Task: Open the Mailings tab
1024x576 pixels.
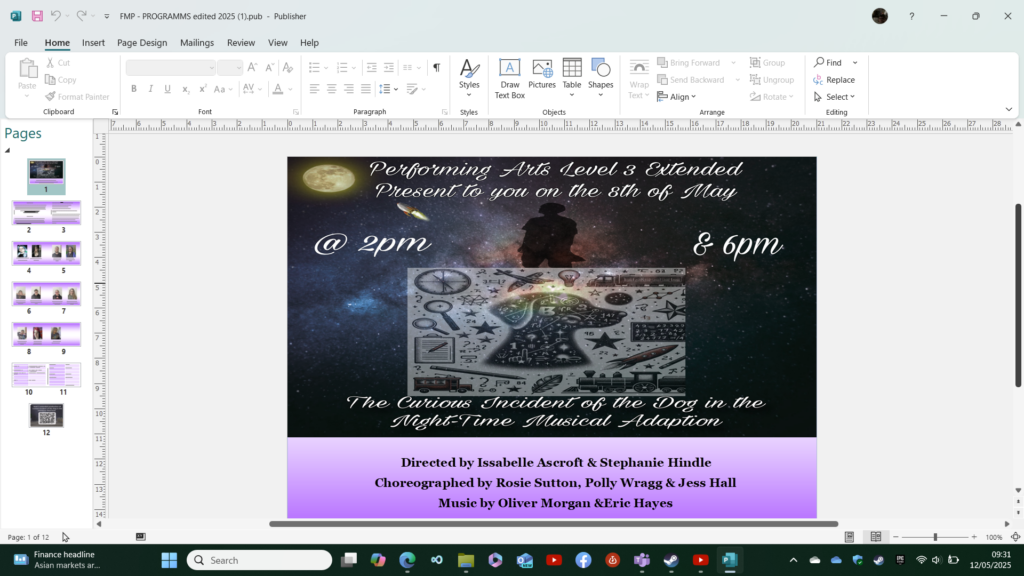Action: pyautogui.click(x=197, y=42)
